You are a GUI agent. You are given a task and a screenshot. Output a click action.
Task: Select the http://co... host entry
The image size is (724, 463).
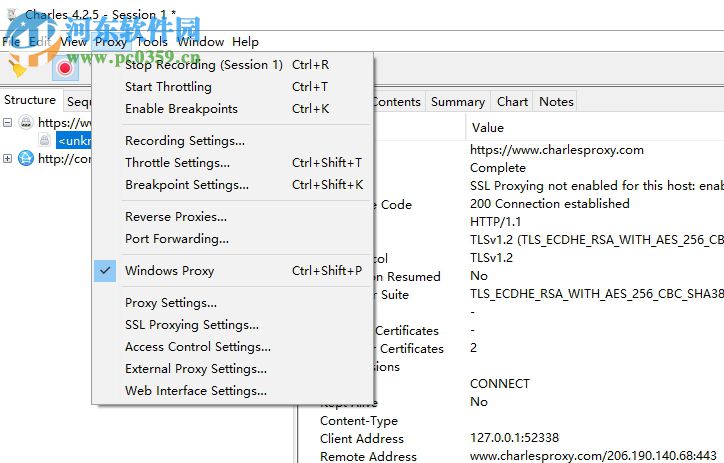tap(65, 159)
